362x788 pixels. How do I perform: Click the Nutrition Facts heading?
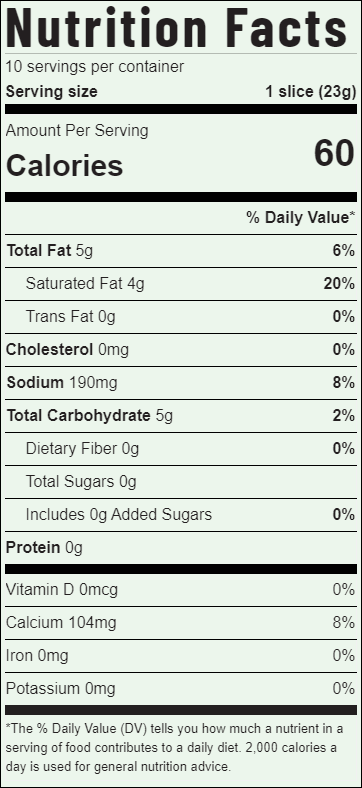pyautogui.click(x=176, y=27)
